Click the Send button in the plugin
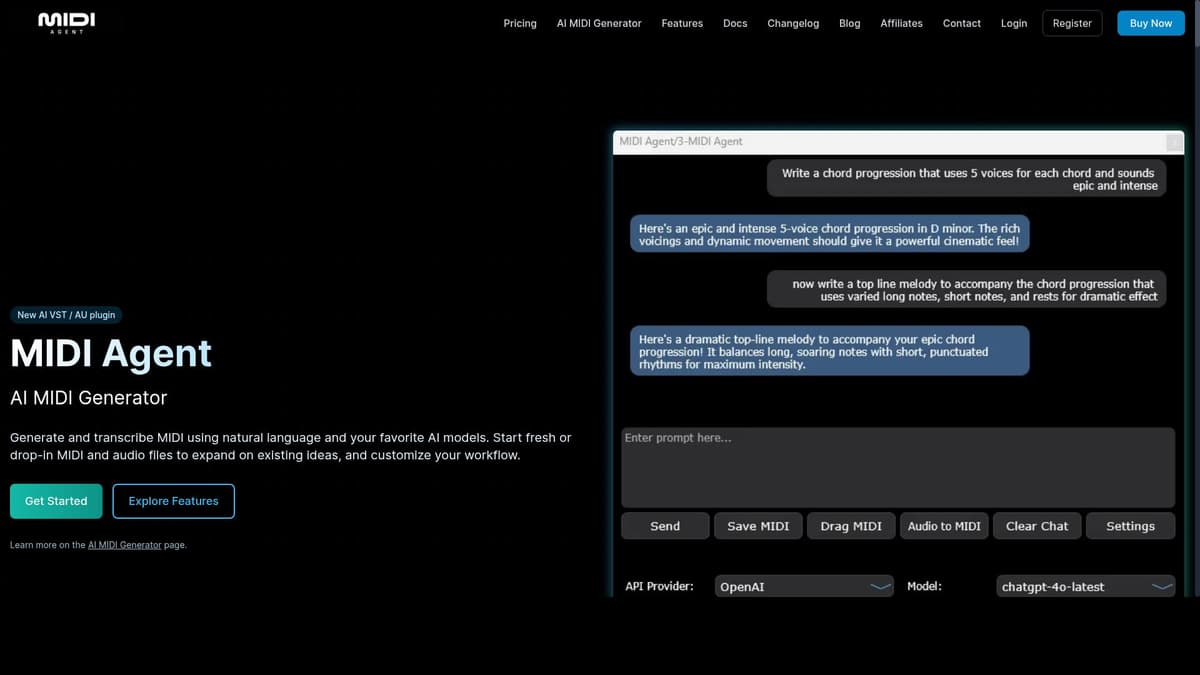Image resolution: width=1200 pixels, height=675 pixels. click(x=665, y=526)
